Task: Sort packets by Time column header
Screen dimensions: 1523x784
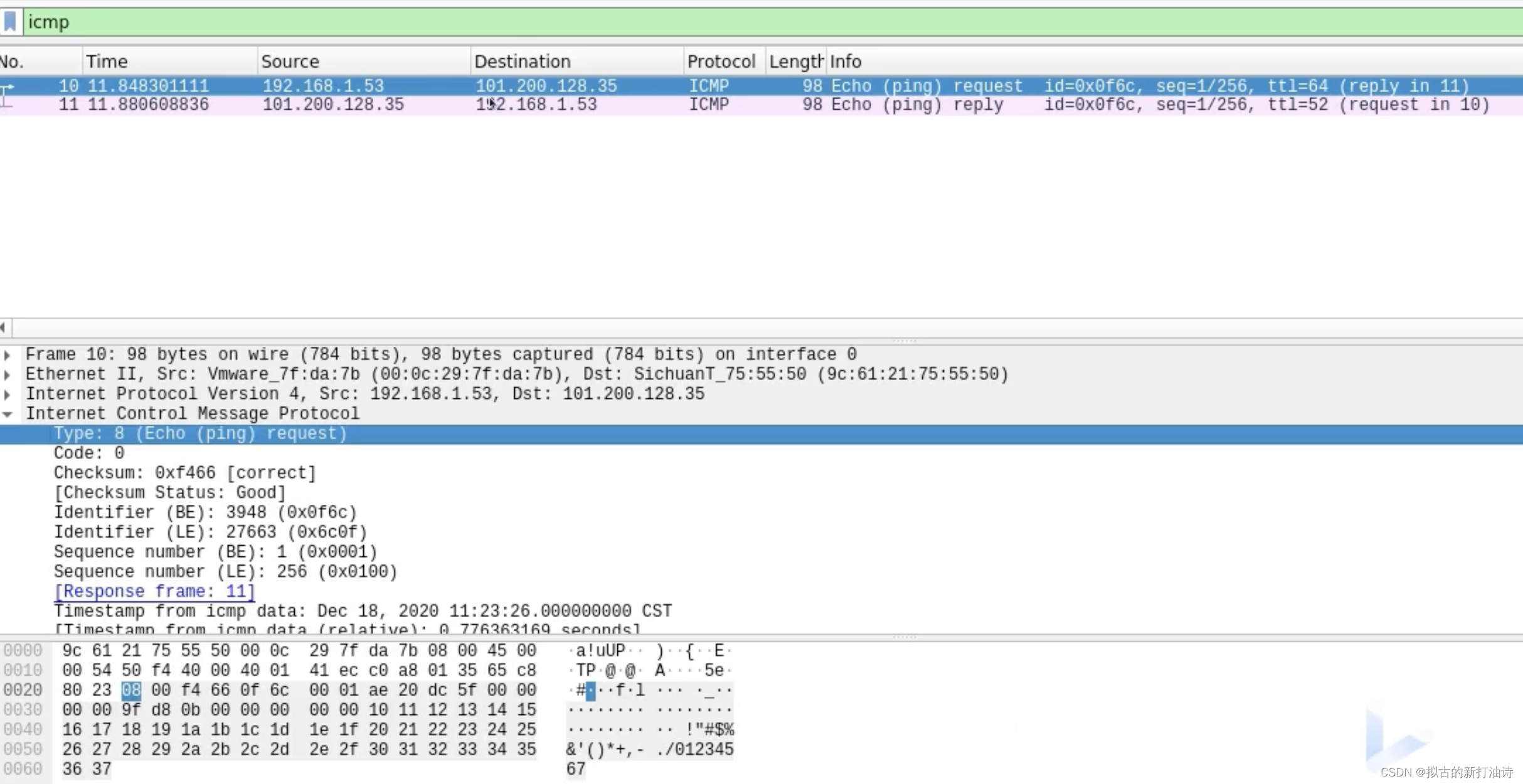Action: pos(169,61)
